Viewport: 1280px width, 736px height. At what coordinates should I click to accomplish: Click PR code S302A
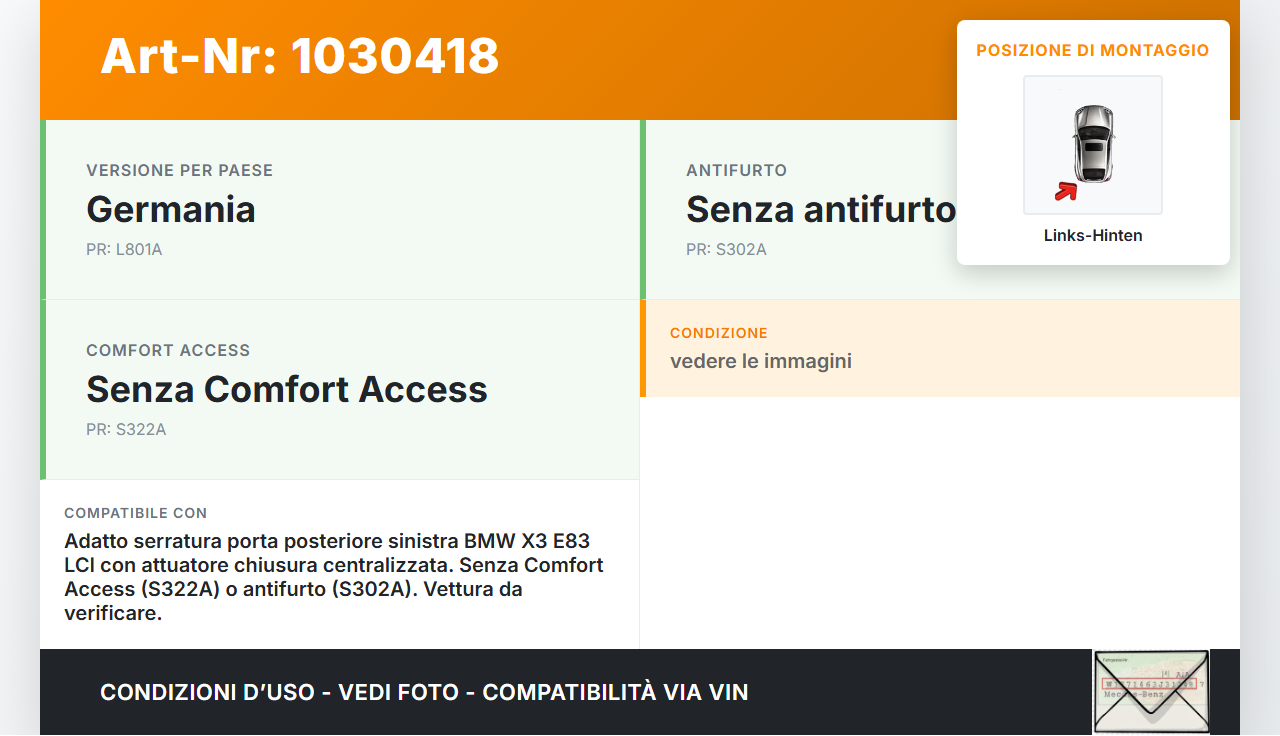[726, 249]
